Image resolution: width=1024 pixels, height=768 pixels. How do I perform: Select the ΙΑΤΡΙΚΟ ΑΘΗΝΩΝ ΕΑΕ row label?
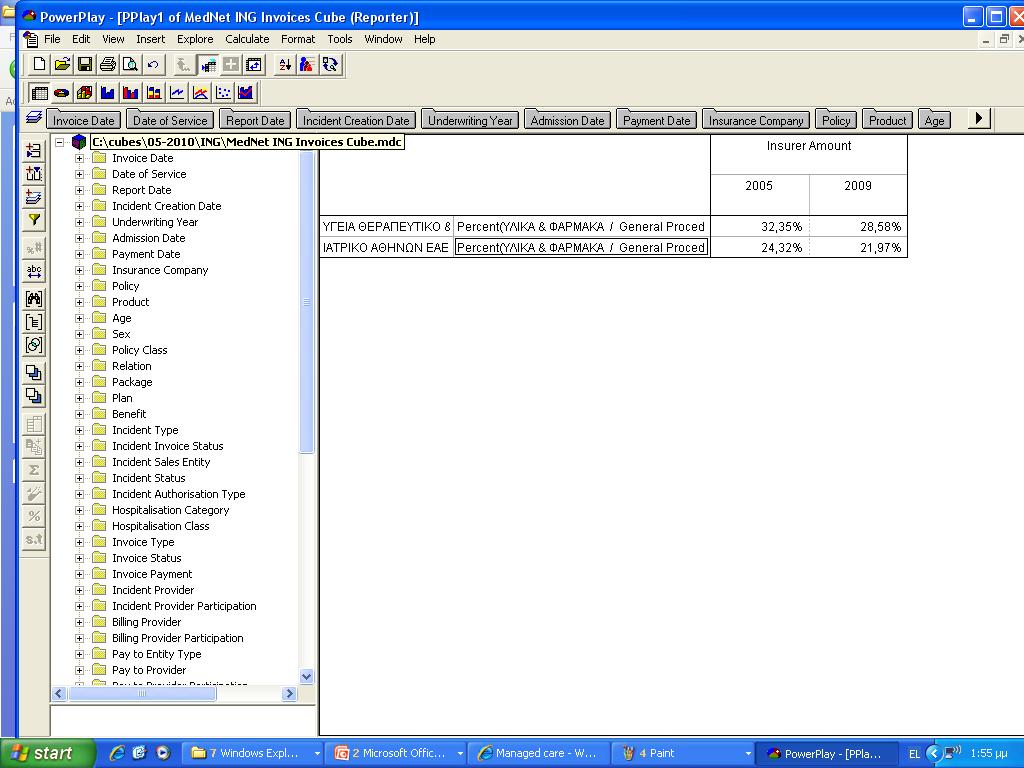coord(387,248)
